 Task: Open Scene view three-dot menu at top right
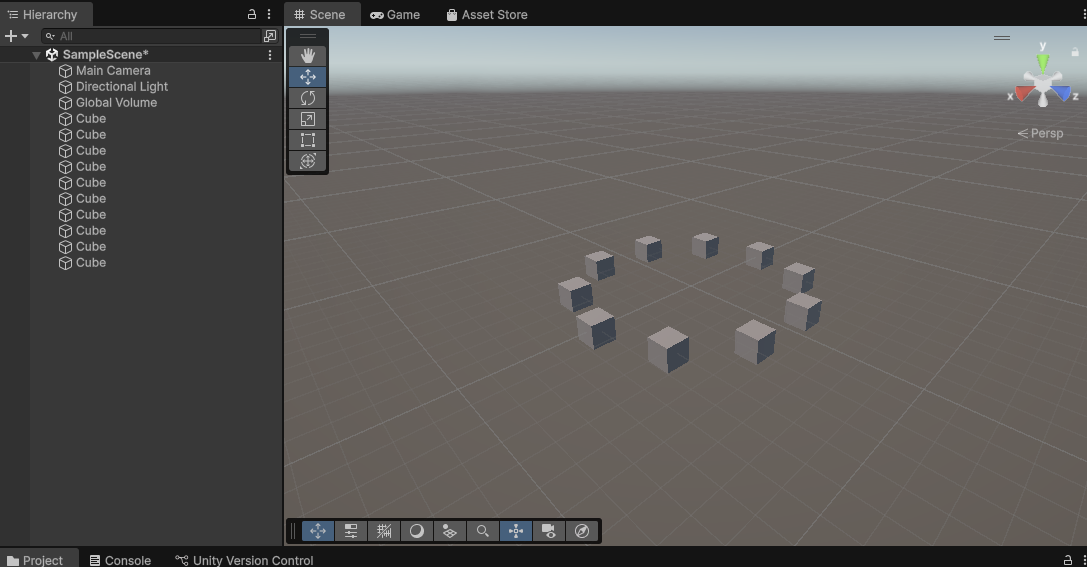pos(1084,14)
